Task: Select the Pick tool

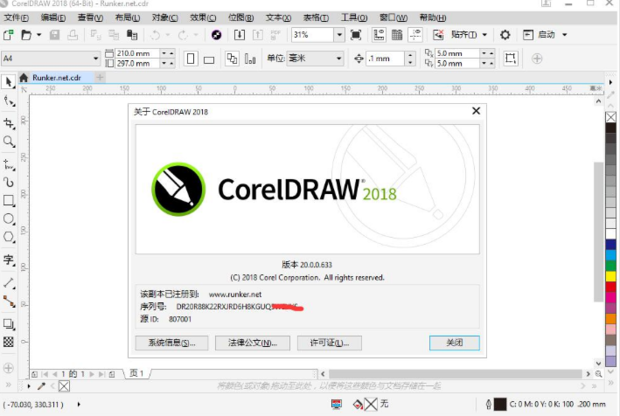Action: pyautogui.click(x=8, y=81)
